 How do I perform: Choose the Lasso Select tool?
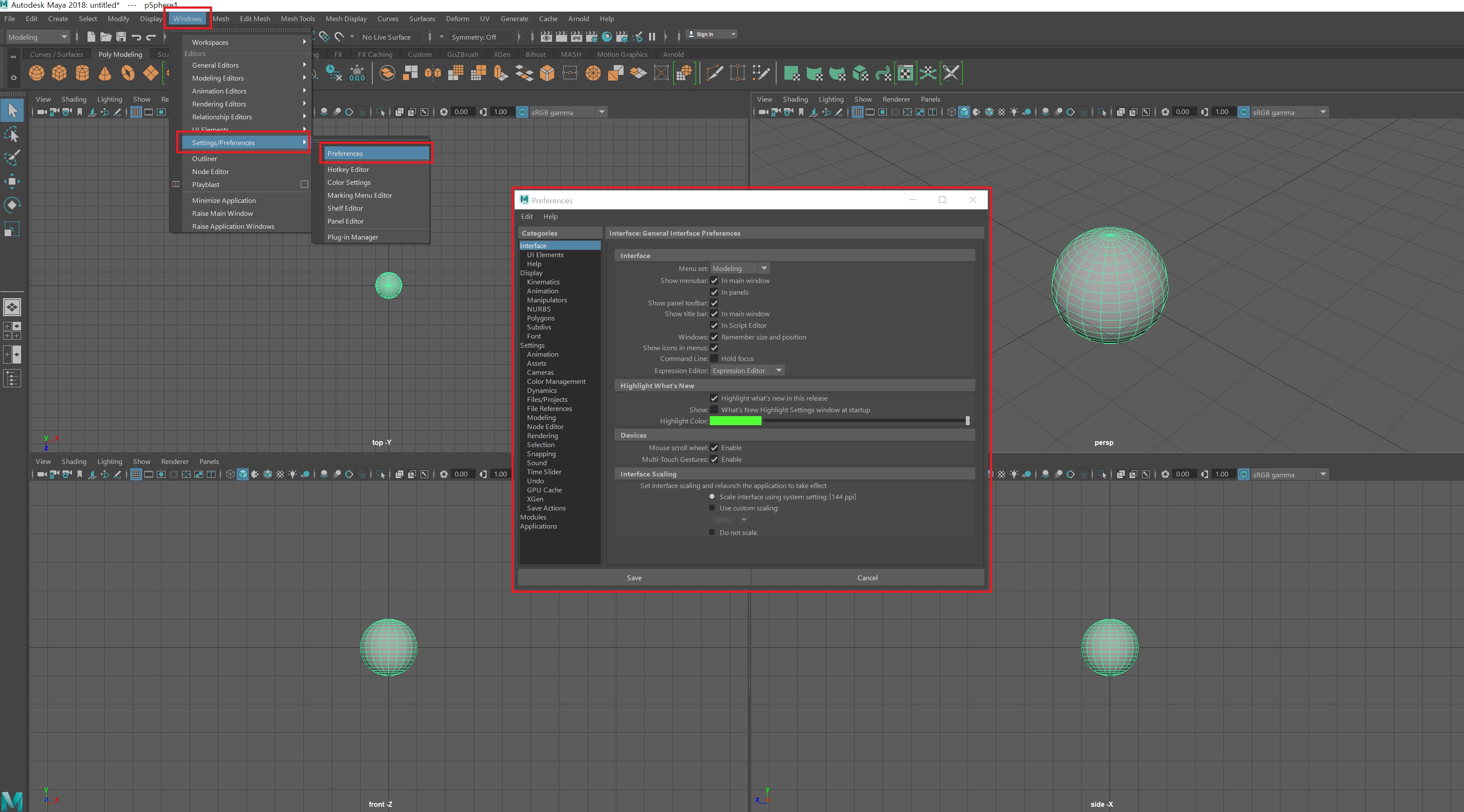point(12,134)
